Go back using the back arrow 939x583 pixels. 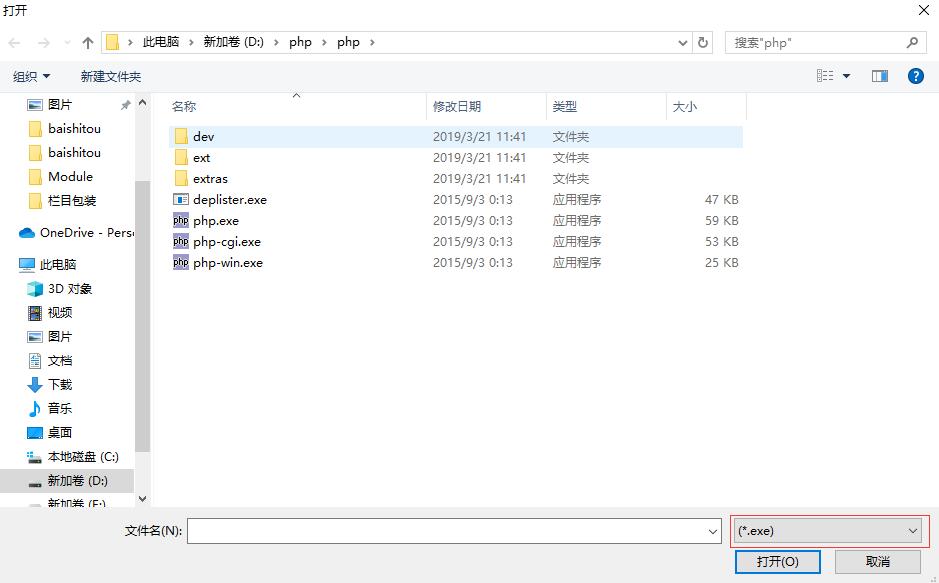point(14,42)
